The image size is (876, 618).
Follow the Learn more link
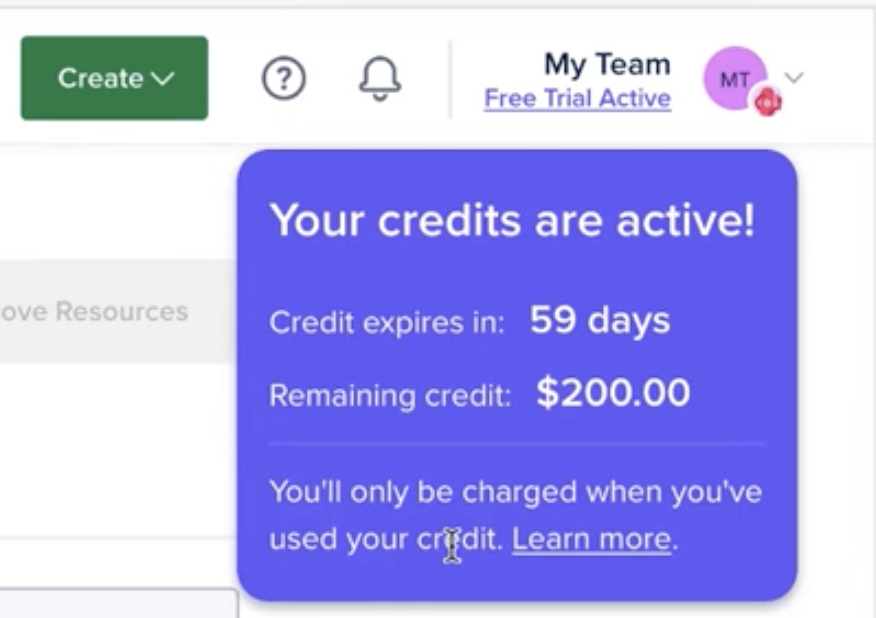pyautogui.click(x=591, y=539)
